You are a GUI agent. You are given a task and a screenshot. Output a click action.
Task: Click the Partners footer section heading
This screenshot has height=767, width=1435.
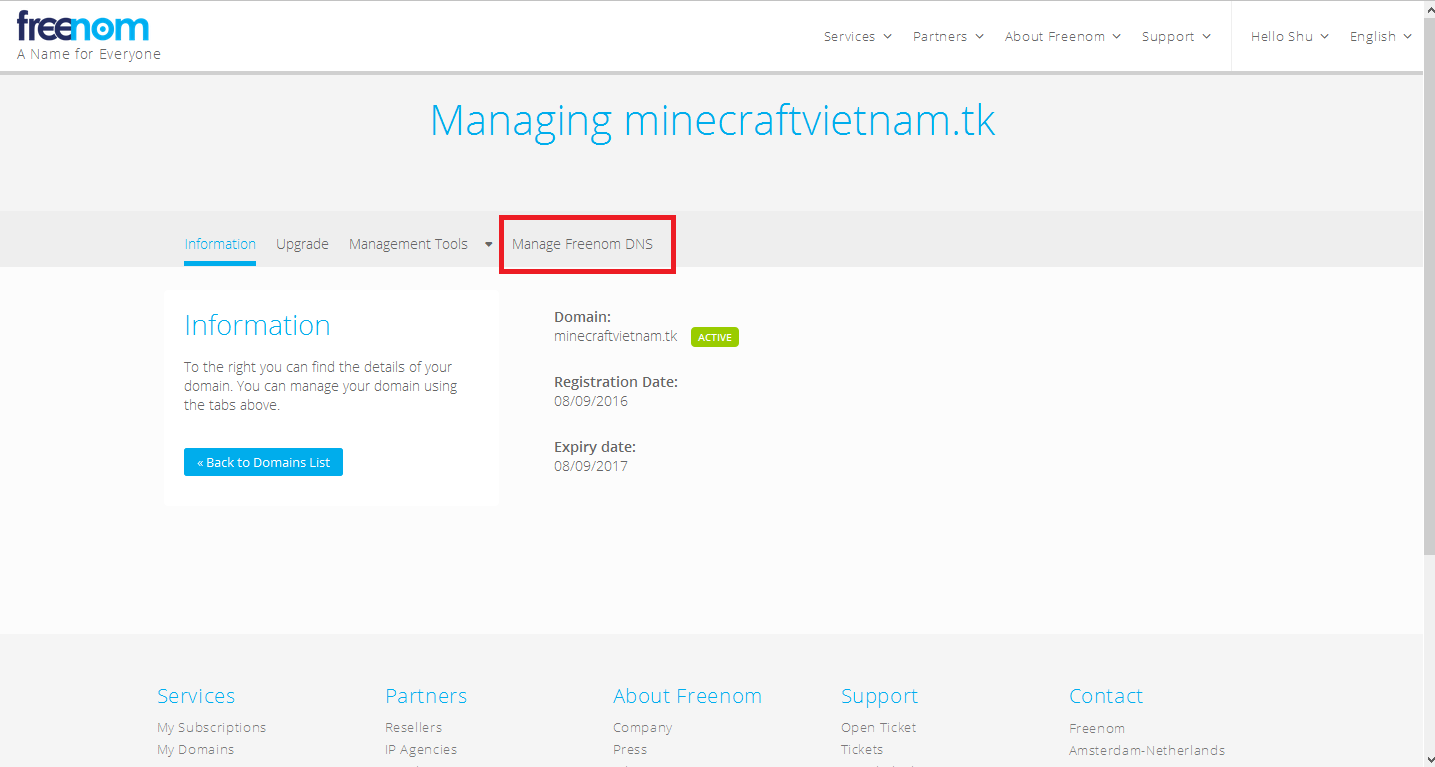coord(426,696)
